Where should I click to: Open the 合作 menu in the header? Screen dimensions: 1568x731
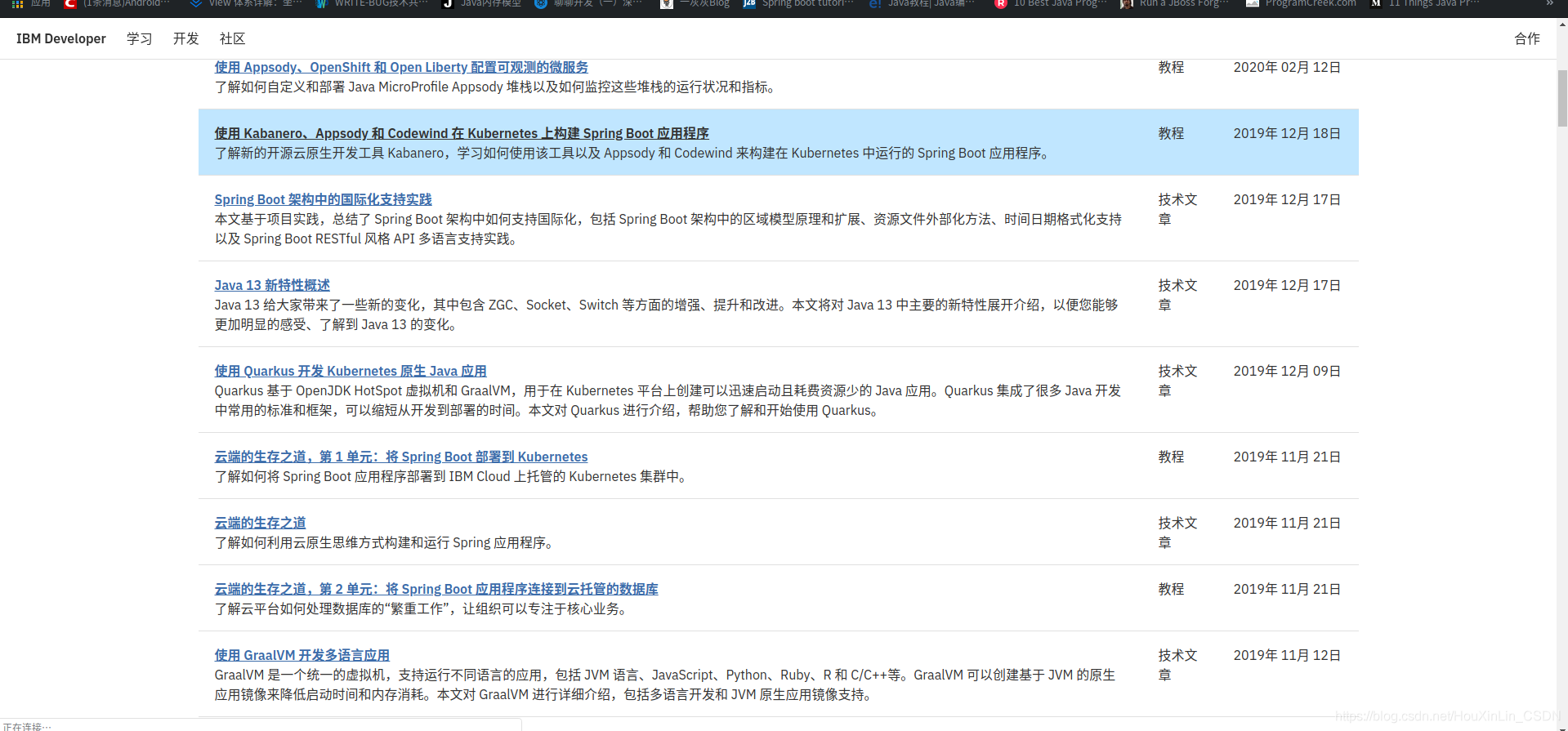(1527, 38)
